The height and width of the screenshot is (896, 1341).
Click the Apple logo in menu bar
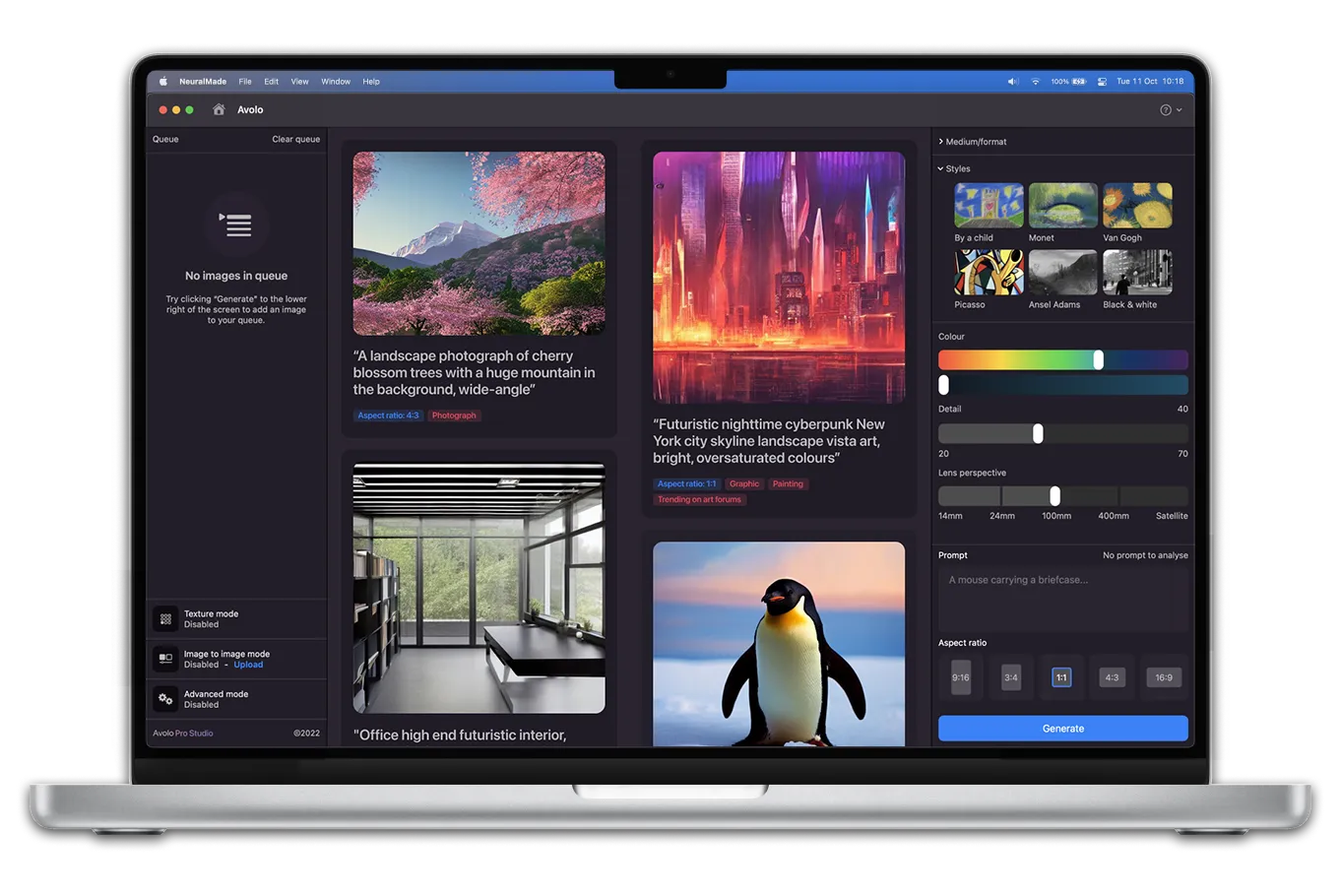(x=163, y=82)
